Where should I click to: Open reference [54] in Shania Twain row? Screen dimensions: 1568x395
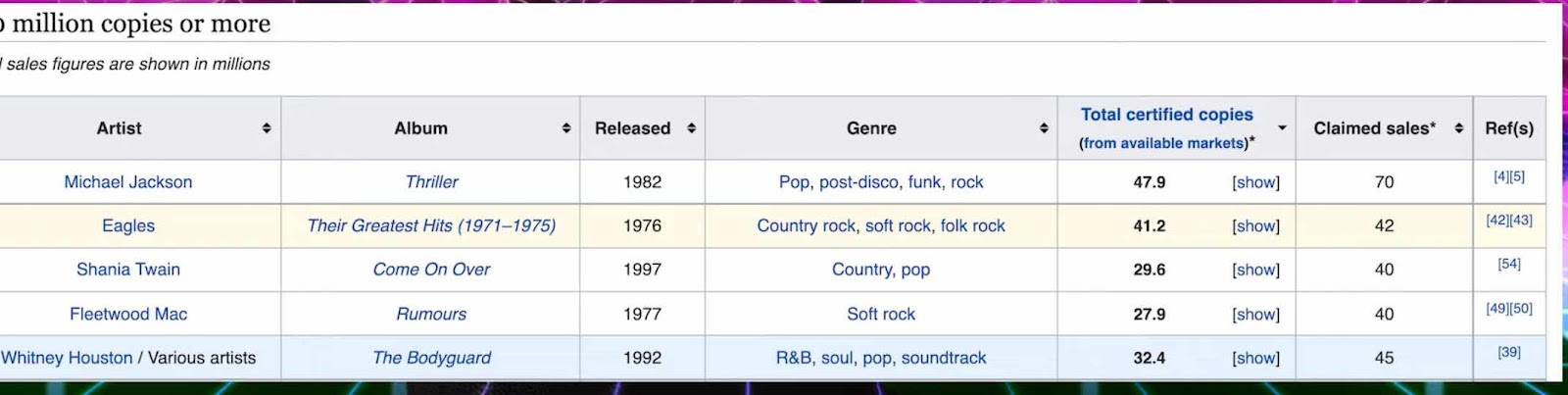1509,264
